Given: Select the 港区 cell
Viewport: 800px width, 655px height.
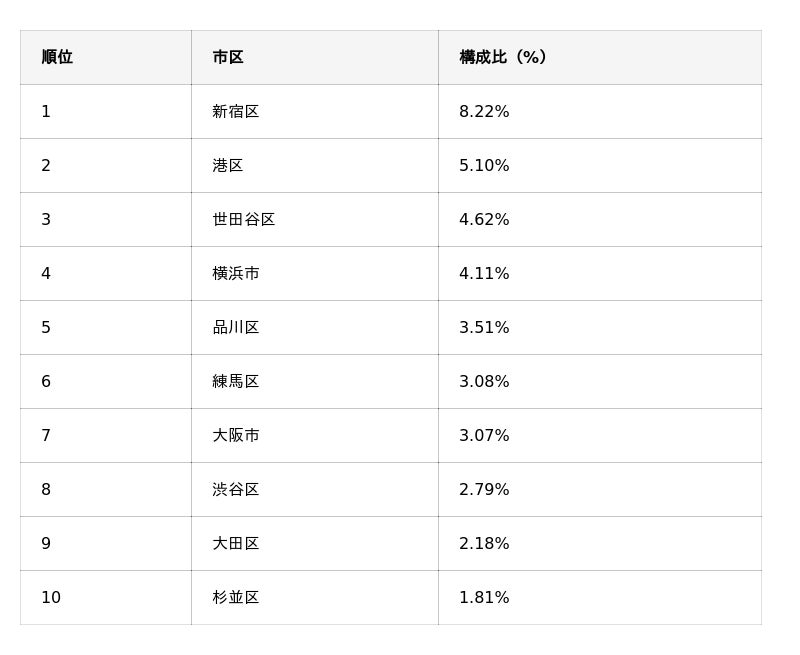Looking at the screenshot, I should 228,166.
